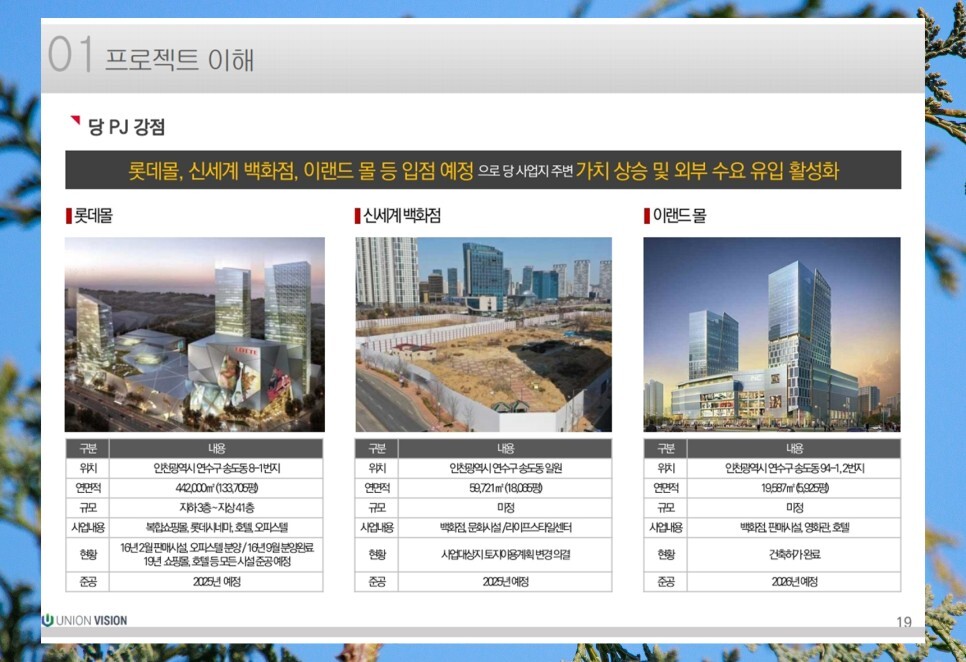Click '2025년 예정' in the 롯데몰 table
Viewport: 966px width, 662px height.
tap(216, 582)
